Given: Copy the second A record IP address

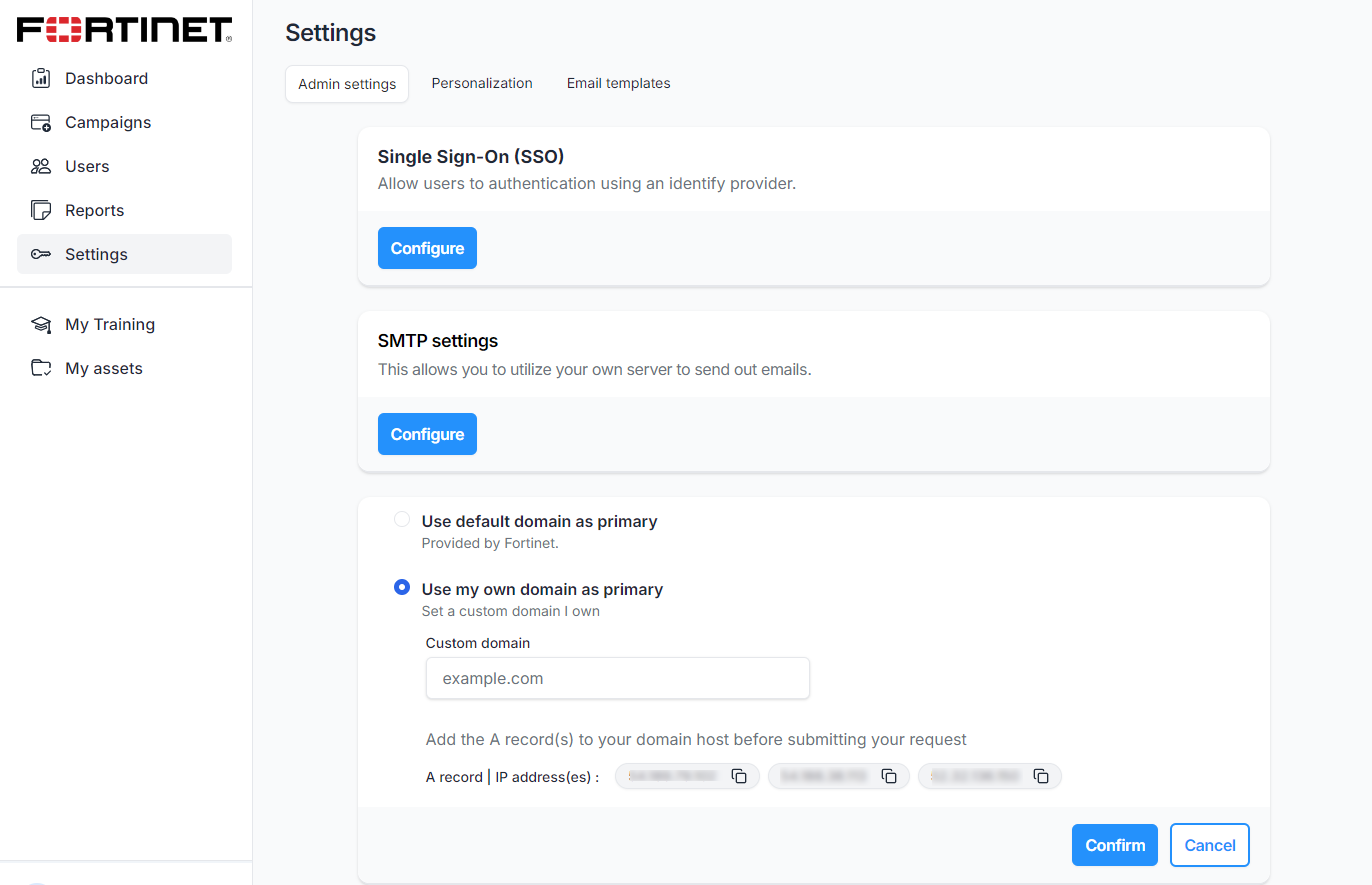Looking at the screenshot, I should [x=889, y=776].
